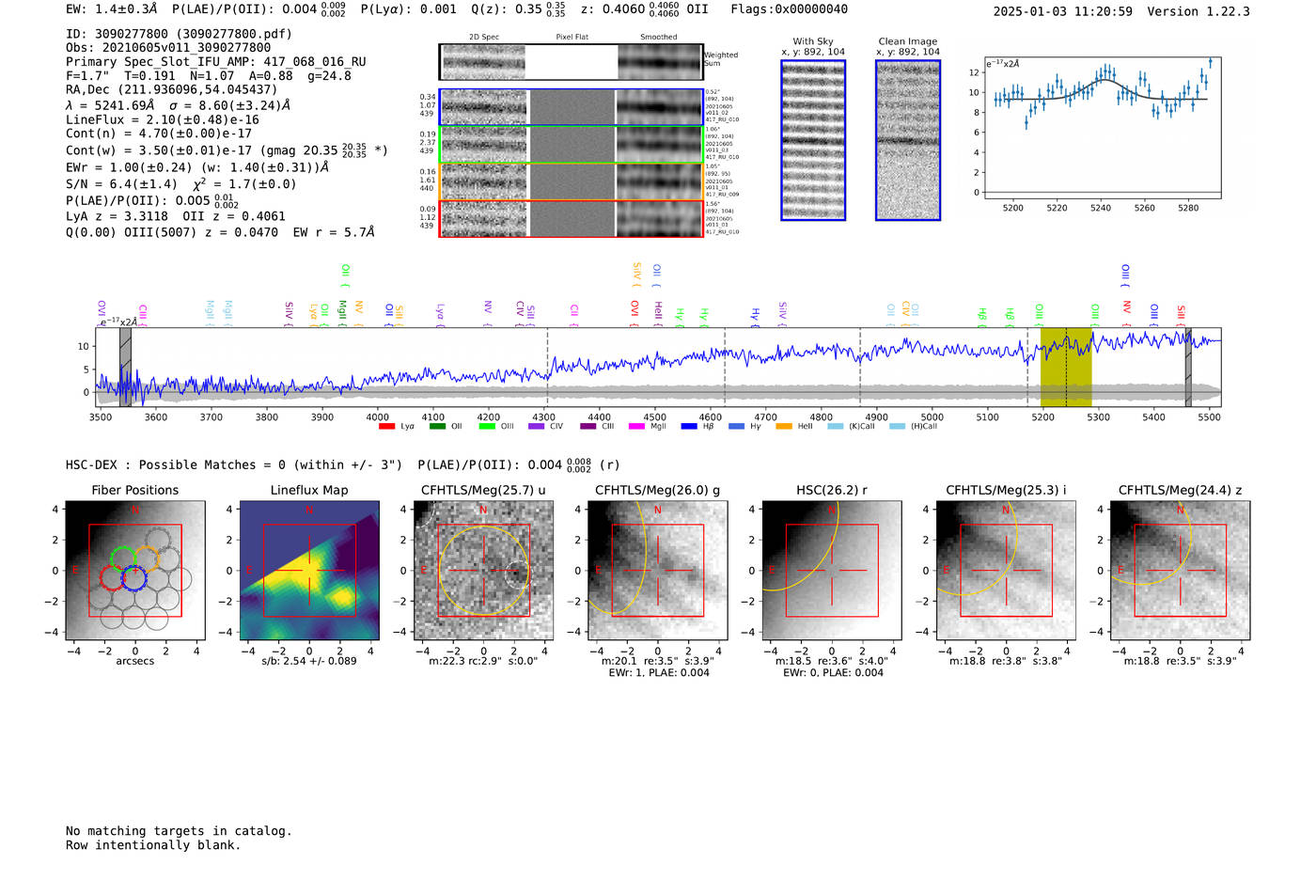
Task: Click the (H)CaII legend swatch
Action: (897, 427)
